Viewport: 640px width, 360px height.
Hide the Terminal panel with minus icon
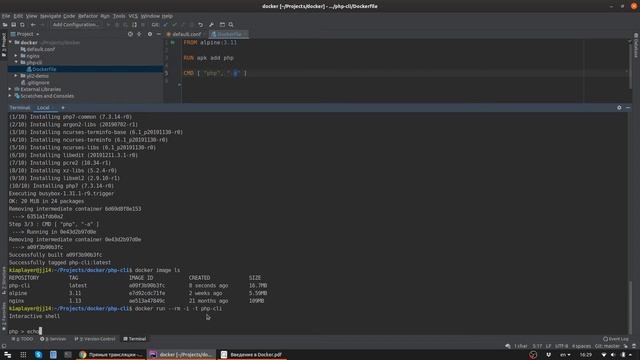(x=628, y=108)
